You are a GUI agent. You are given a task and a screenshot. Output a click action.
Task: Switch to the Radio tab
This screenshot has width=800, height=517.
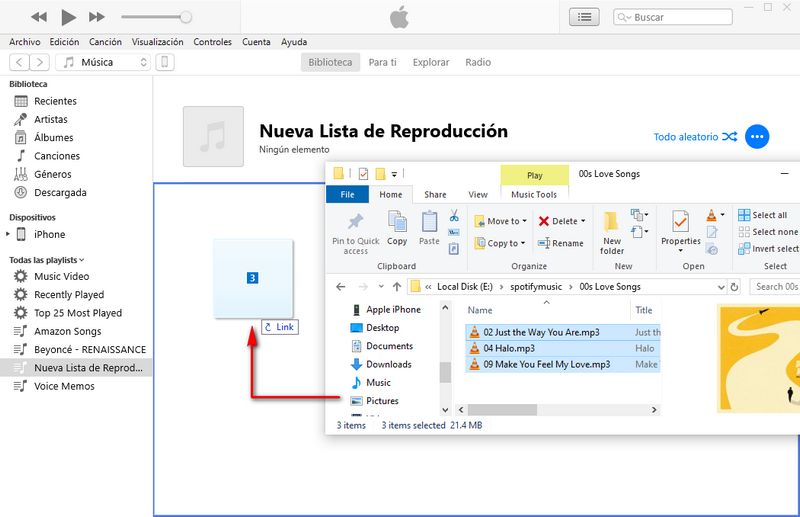[478, 62]
